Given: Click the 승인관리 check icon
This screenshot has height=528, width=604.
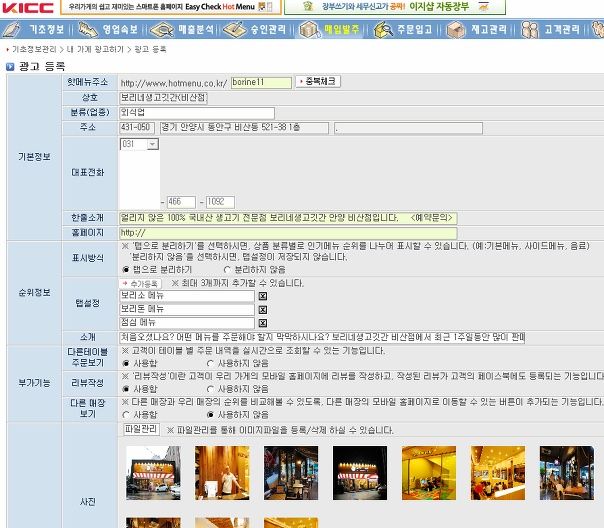Looking at the screenshot, I should (235, 30).
